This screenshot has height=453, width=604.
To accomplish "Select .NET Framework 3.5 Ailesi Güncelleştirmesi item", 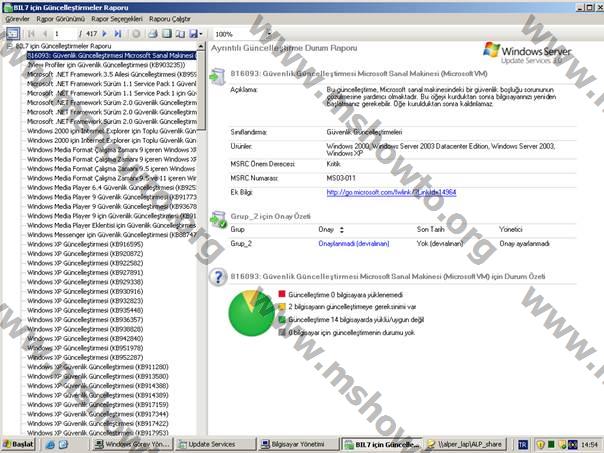I will 112,74.
